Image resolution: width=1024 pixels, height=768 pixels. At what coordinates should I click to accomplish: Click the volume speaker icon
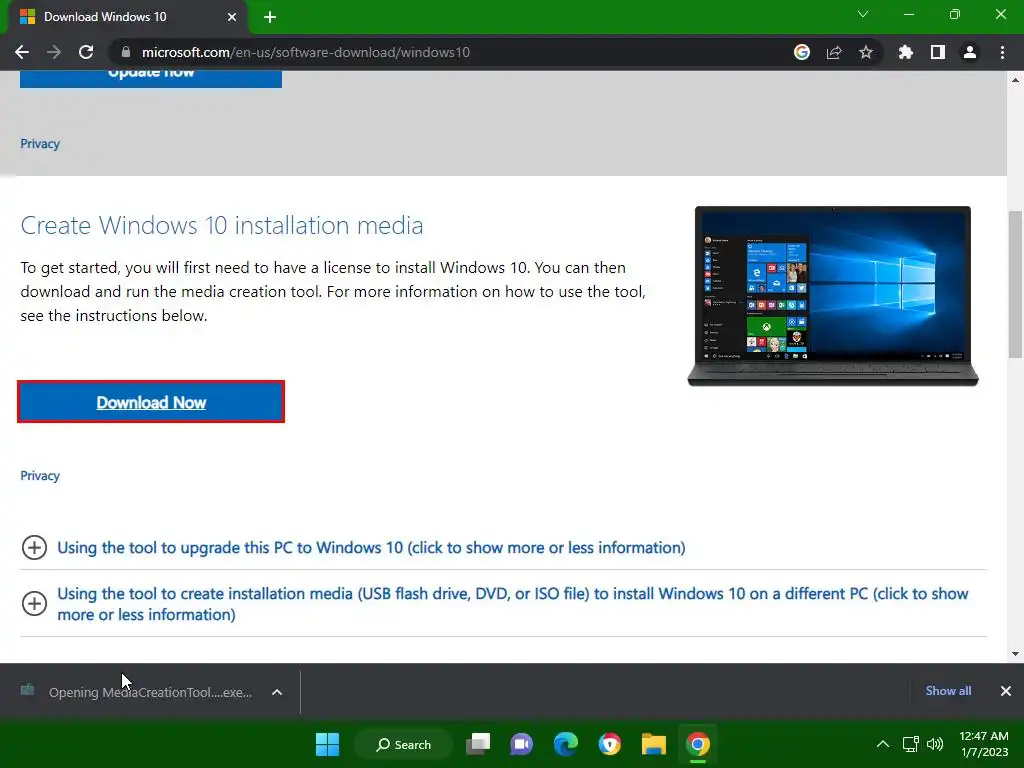[x=935, y=744]
